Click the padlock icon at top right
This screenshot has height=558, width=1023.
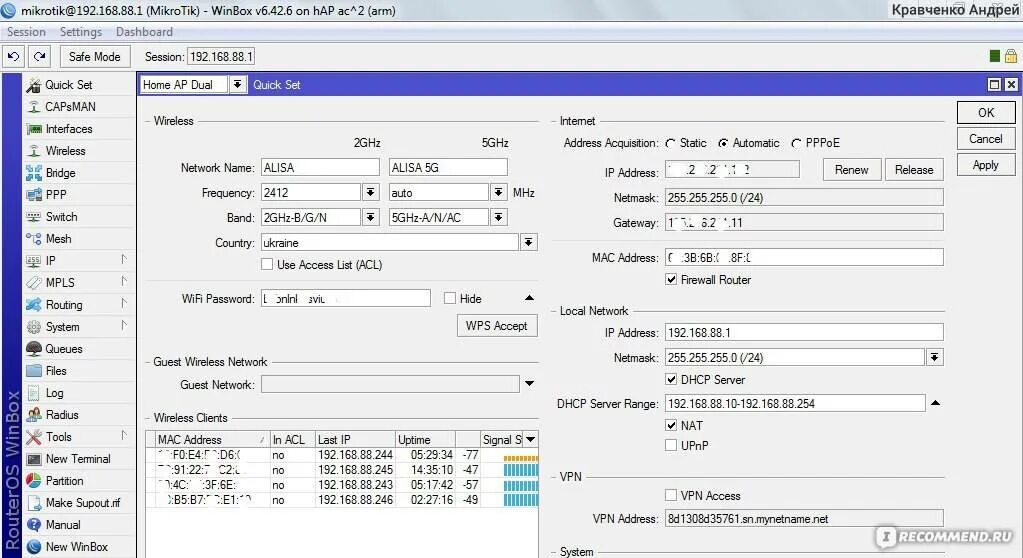coord(1011,56)
